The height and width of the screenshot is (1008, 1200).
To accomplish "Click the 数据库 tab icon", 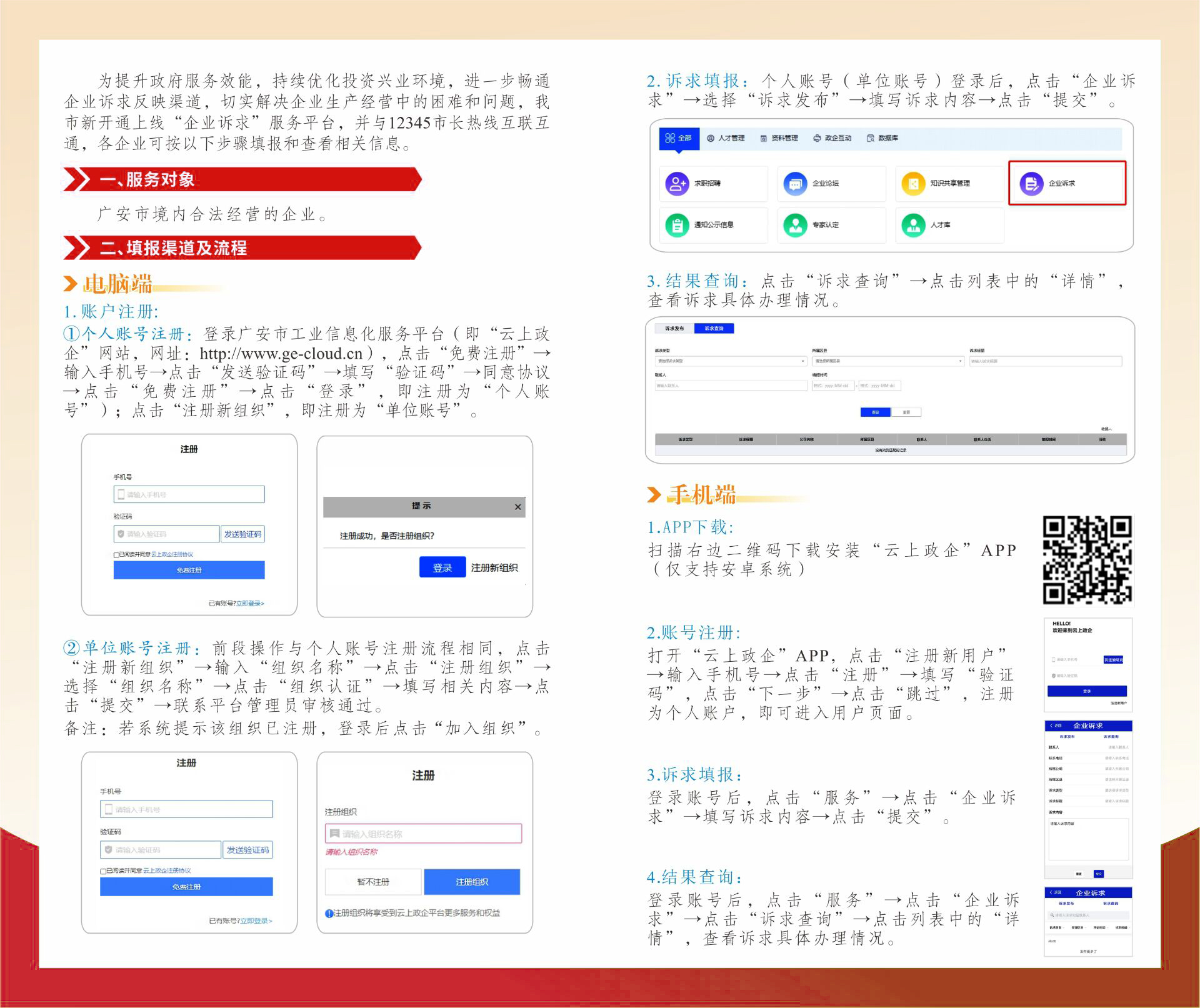I will pyautogui.click(x=871, y=138).
